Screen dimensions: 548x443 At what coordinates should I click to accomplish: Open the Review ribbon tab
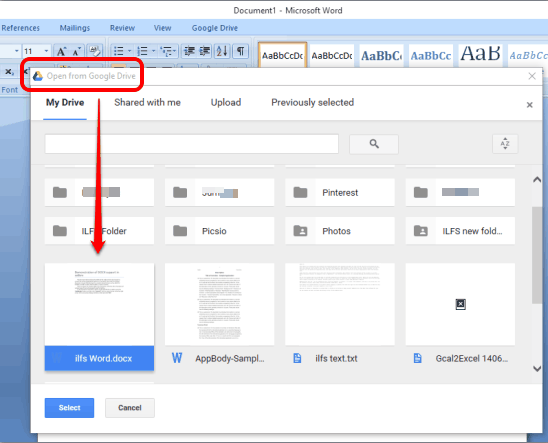(122, 28)
